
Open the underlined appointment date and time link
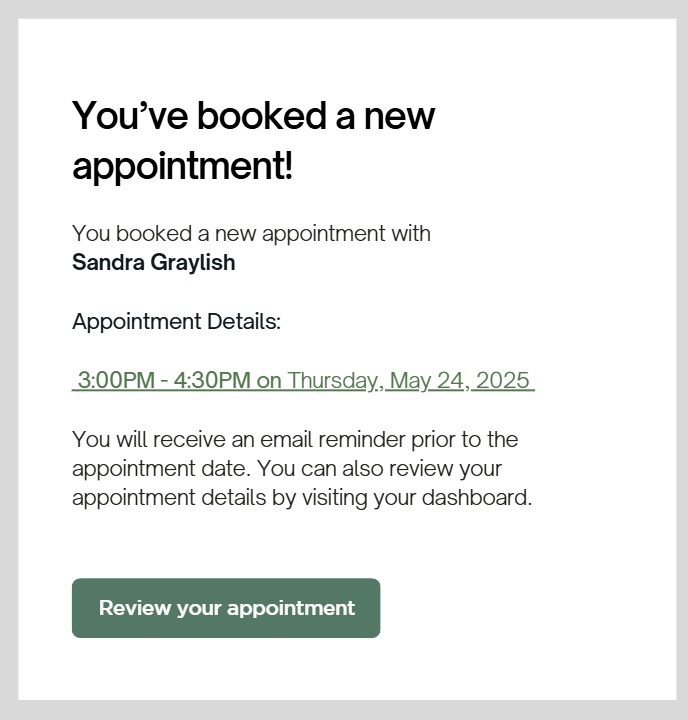pyautogui.click(x=303, y=381)
